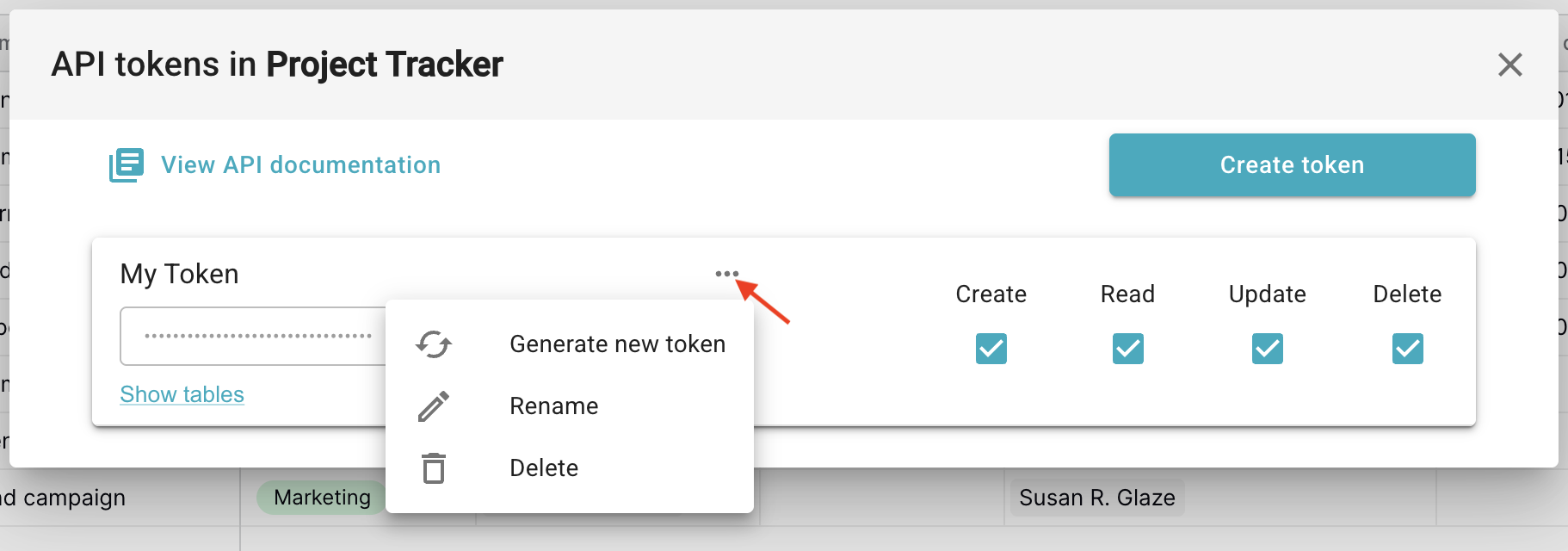The height and width of the screenshot is (551, 1568).
Task: Disable the Update permission checkbox
Action: coord(1267,349)
